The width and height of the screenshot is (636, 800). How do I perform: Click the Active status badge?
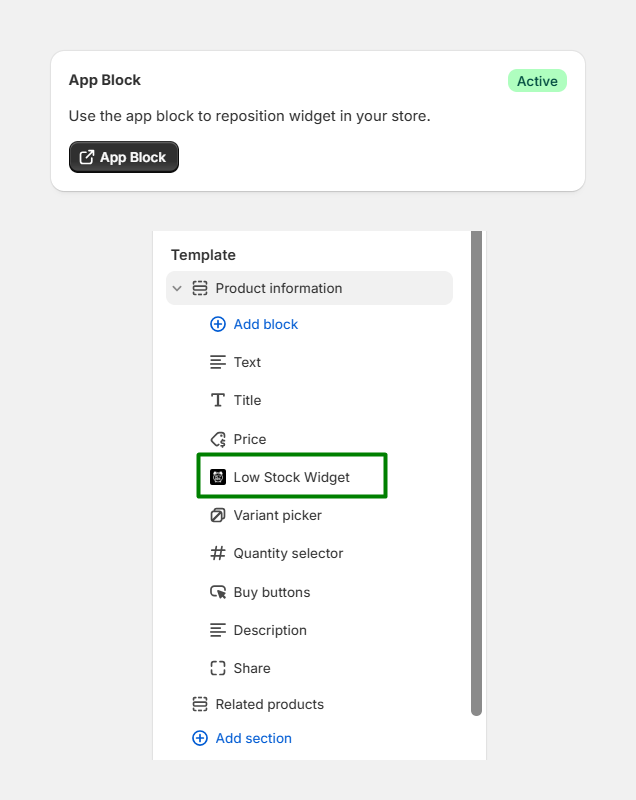click(537, 81)
